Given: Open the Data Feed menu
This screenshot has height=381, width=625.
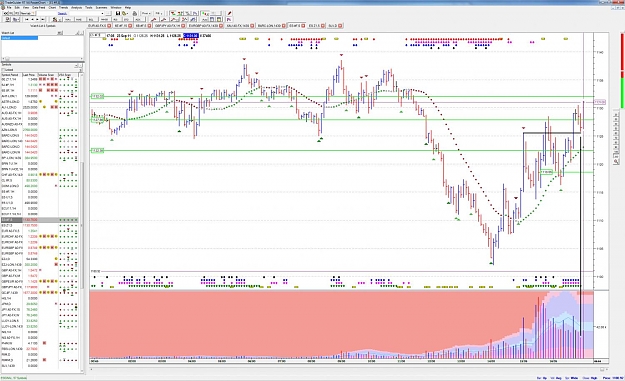Looking at the screenshot, I should 39,7.
